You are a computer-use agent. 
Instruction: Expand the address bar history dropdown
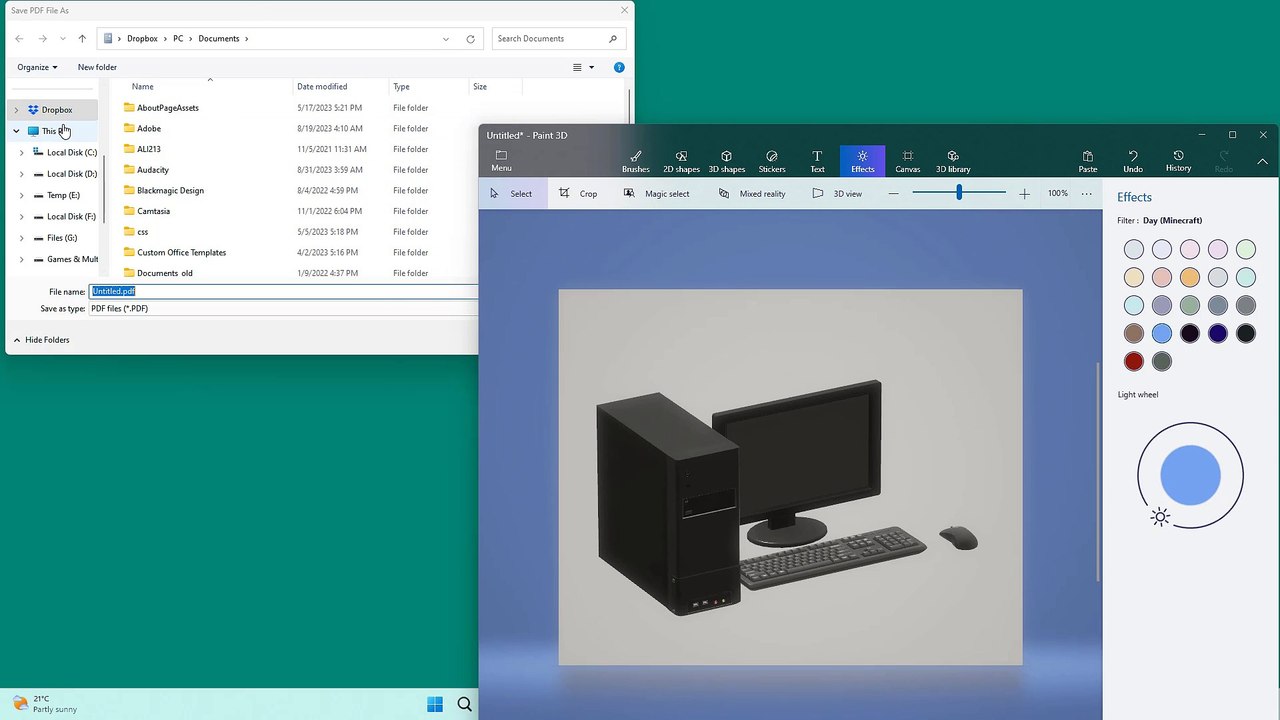(x=446, y=39)
